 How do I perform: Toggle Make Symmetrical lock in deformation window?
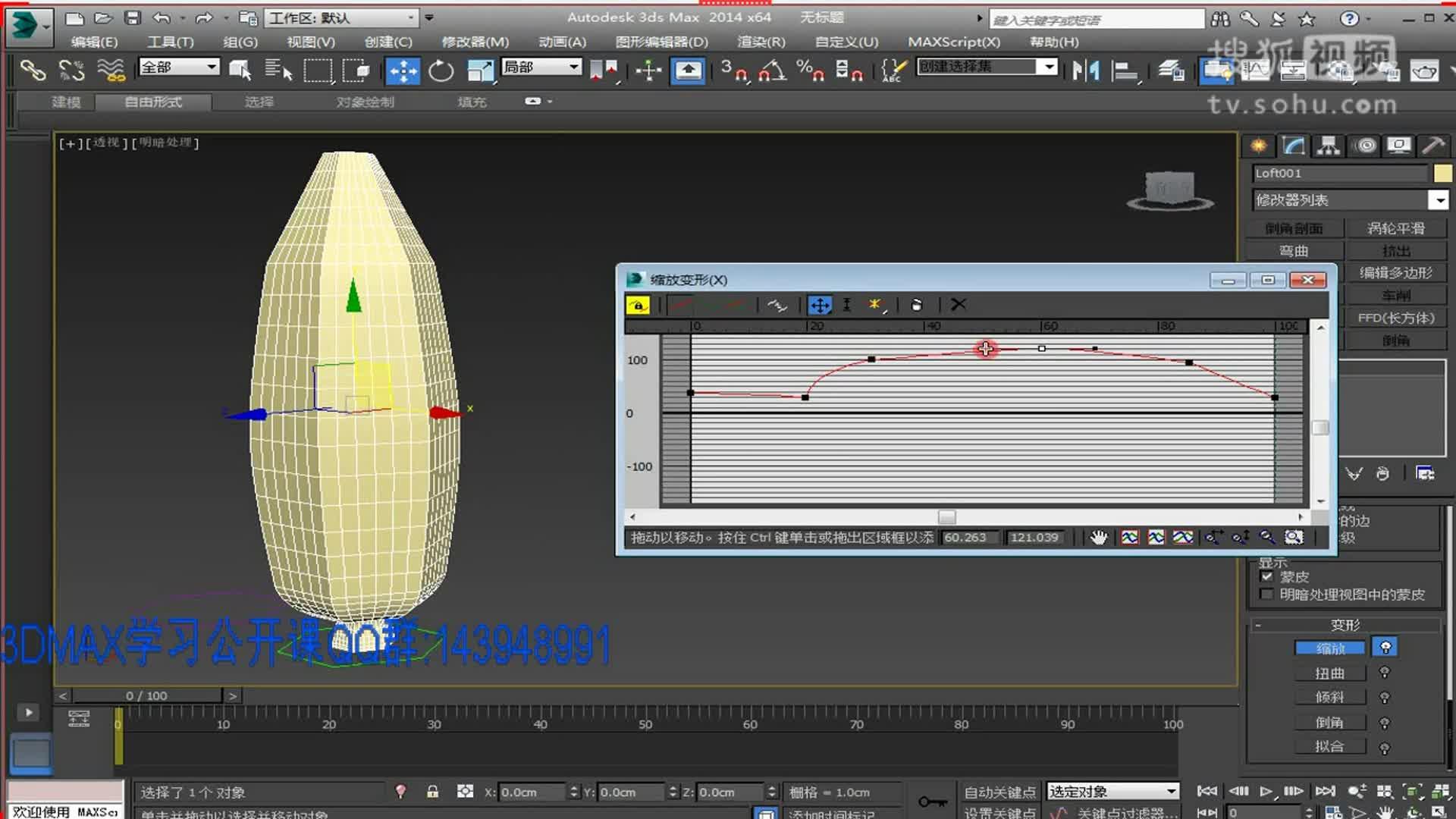pos(638,305)
